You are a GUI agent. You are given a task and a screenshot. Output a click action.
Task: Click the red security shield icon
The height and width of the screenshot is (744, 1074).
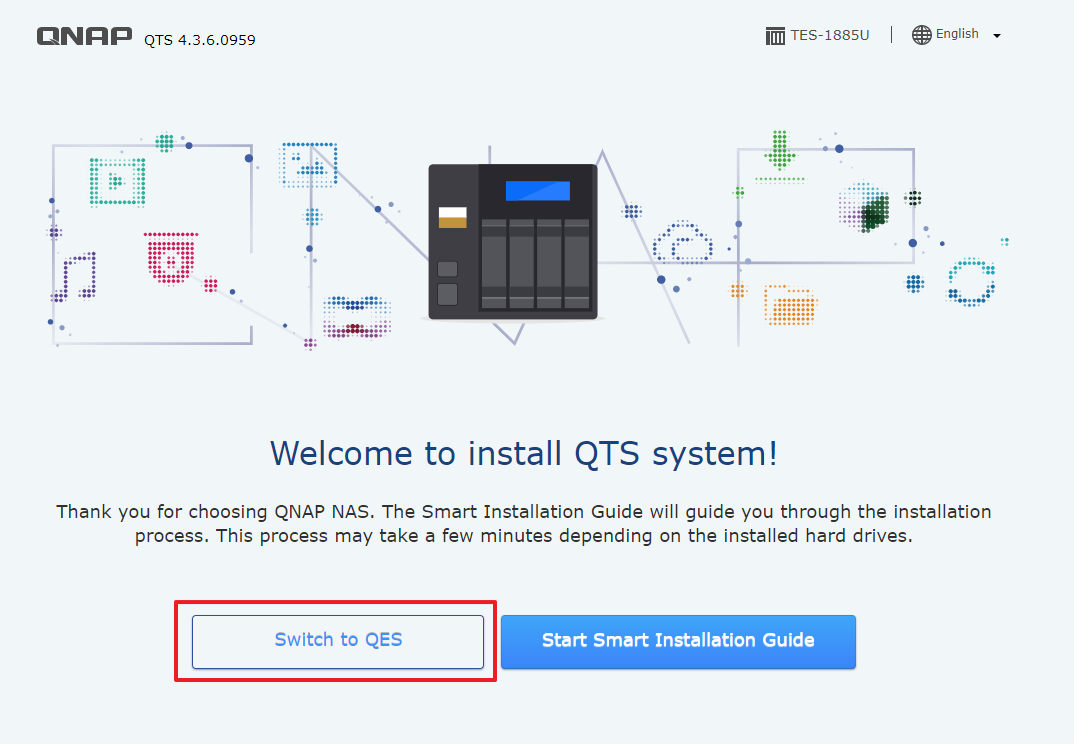click(169, 259)
